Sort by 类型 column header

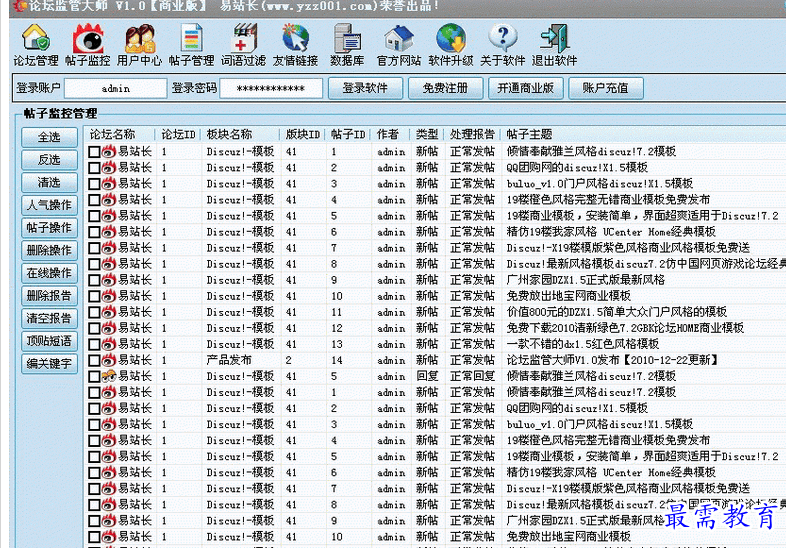427,134
